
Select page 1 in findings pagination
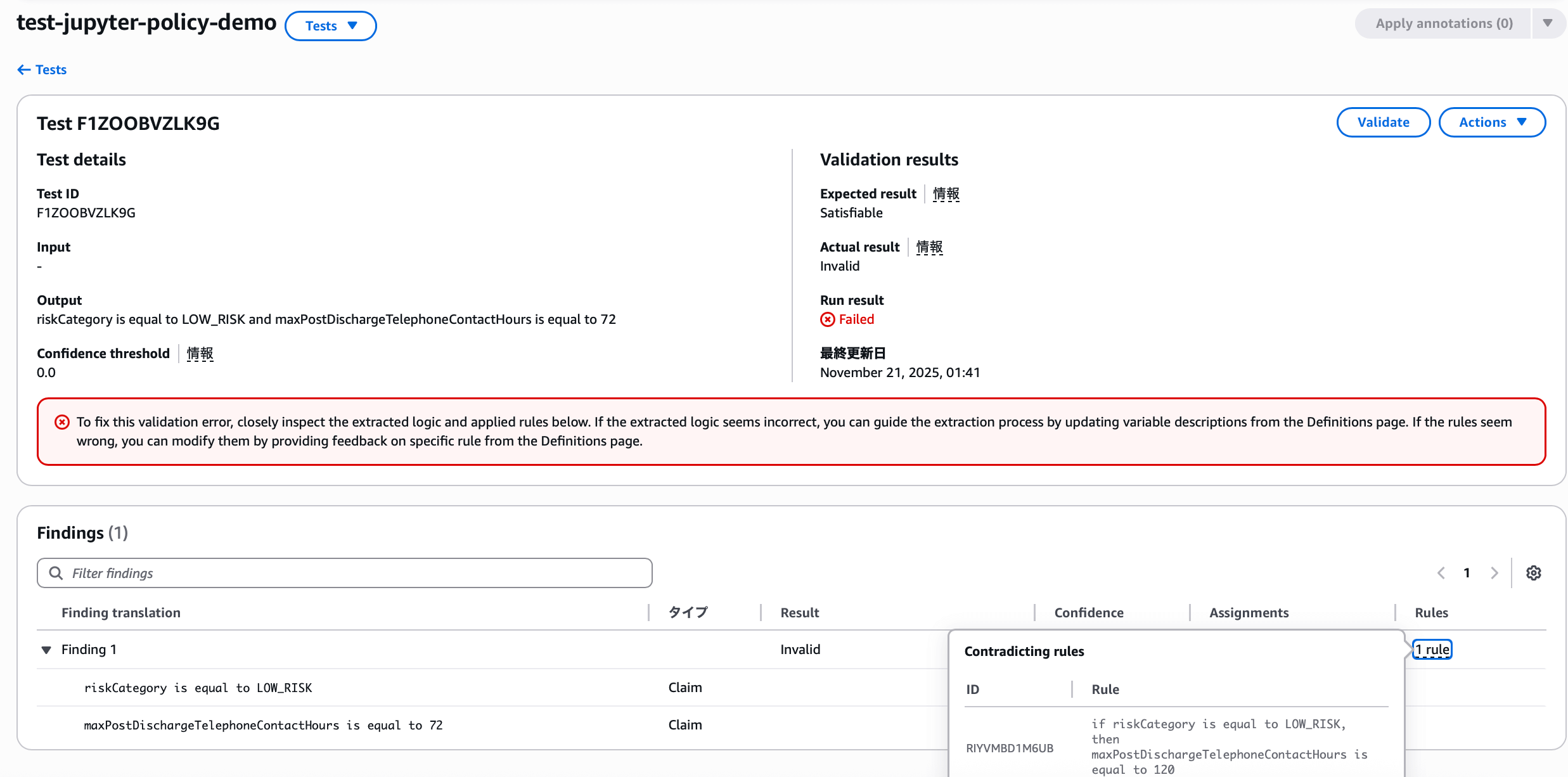tap(1467, 573)
